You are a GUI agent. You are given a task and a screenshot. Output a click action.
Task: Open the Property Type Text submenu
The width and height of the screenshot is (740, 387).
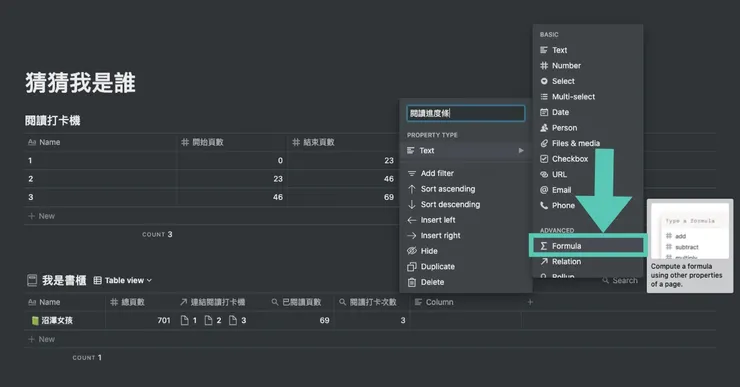tap(466, 151)
